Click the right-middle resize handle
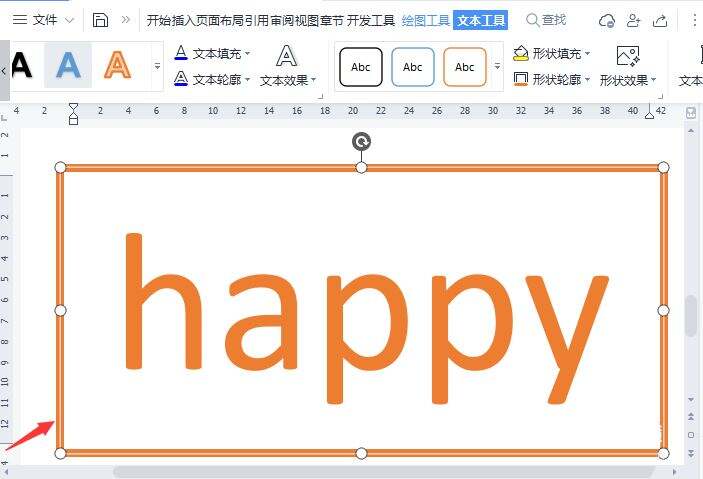The width and height of the screenshot is (703, 479). (663, 310)
